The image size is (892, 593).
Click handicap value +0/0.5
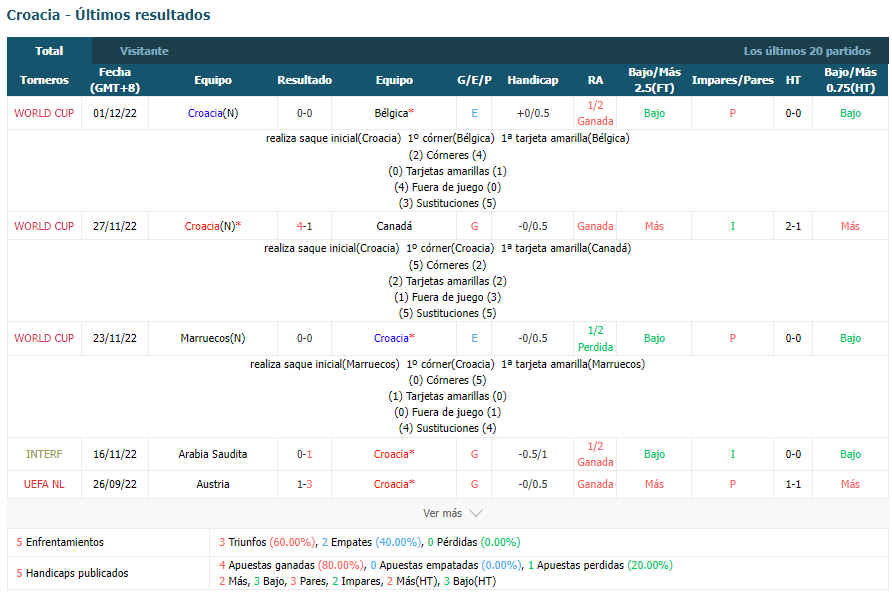tap(532, 113)
